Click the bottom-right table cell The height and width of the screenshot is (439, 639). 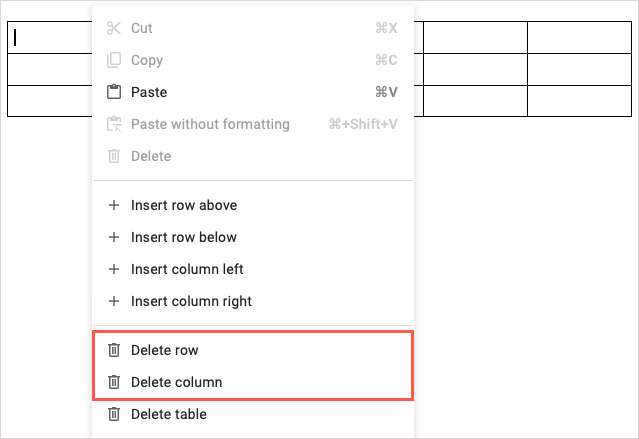point(580,101)
